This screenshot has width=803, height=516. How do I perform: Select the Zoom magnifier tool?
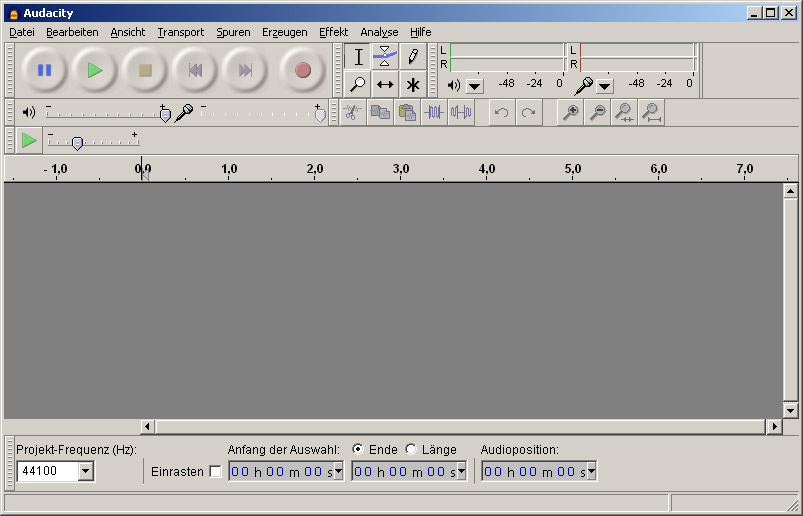point(358,84)
